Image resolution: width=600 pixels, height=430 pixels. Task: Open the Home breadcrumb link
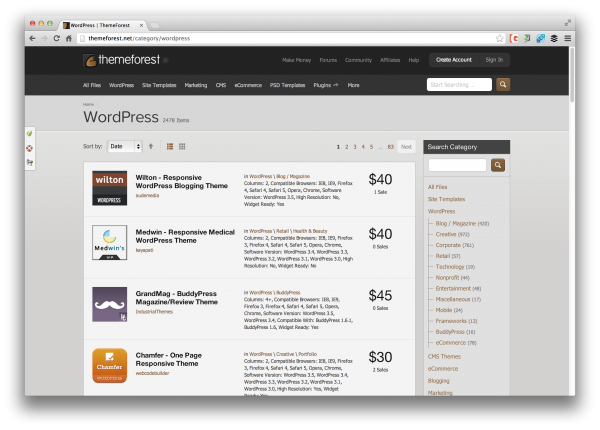coord(88,104)
